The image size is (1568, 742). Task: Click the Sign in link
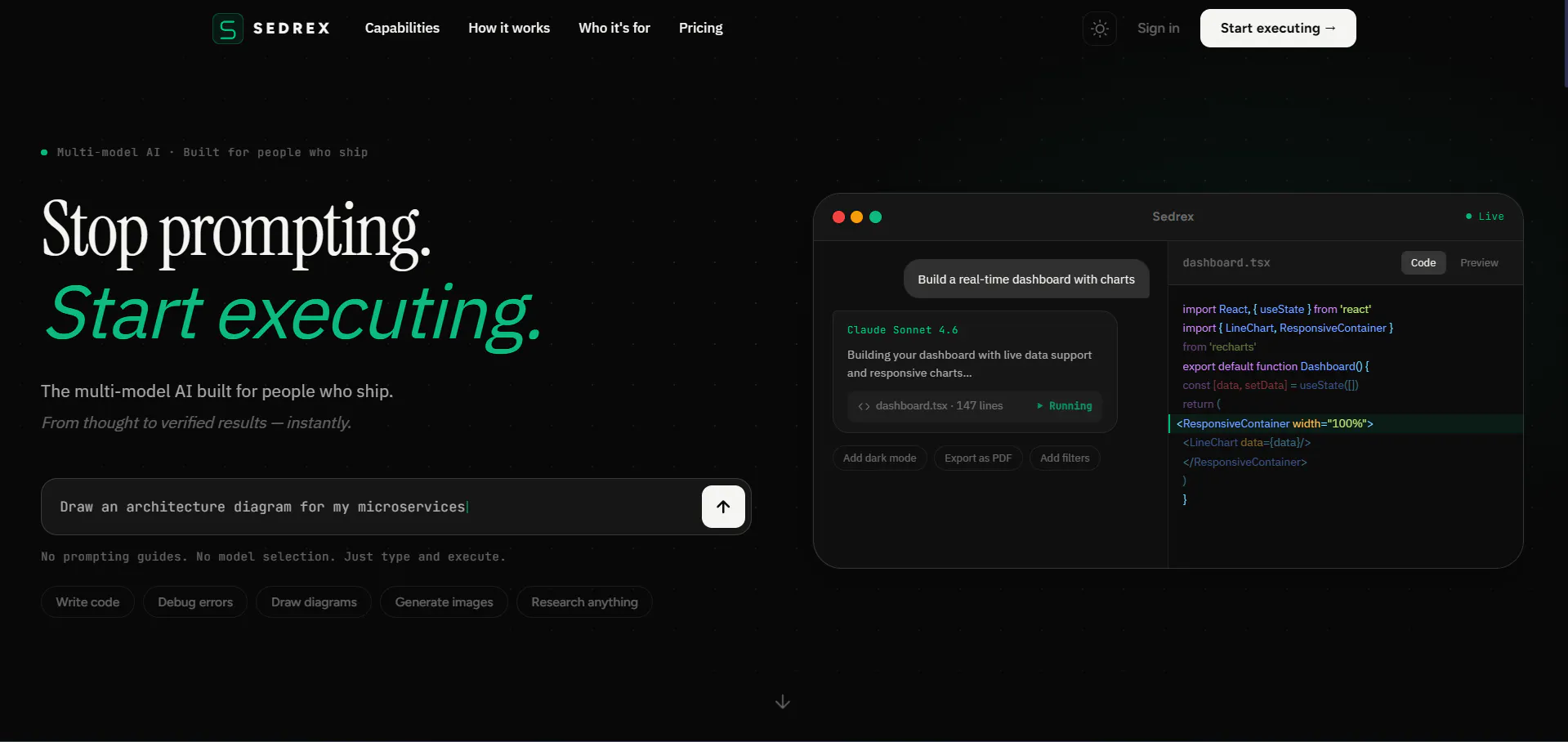(x=1159, y=28)
